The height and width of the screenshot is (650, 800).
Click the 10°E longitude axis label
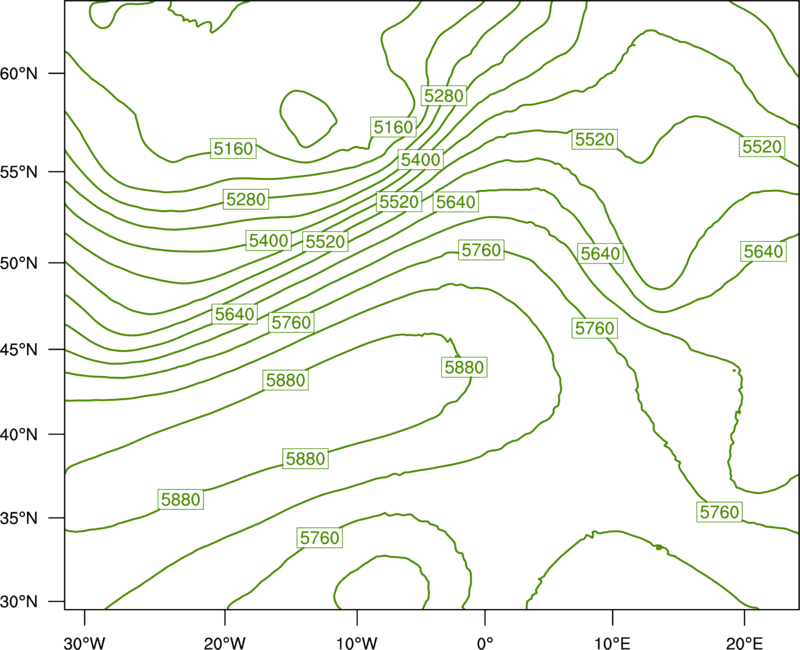[x=612, y=643]
